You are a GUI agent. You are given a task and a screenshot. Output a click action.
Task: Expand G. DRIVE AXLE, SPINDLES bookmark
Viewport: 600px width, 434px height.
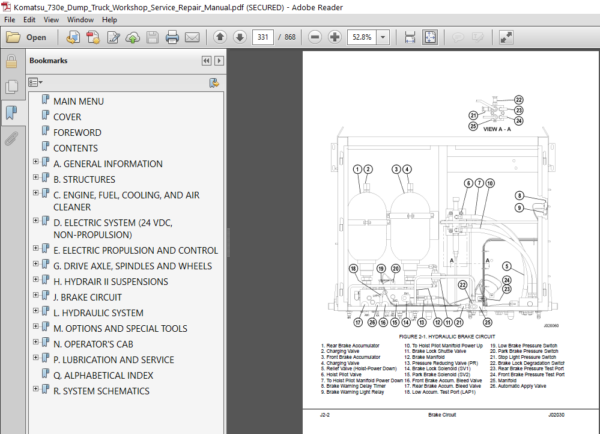pos(36,264)
